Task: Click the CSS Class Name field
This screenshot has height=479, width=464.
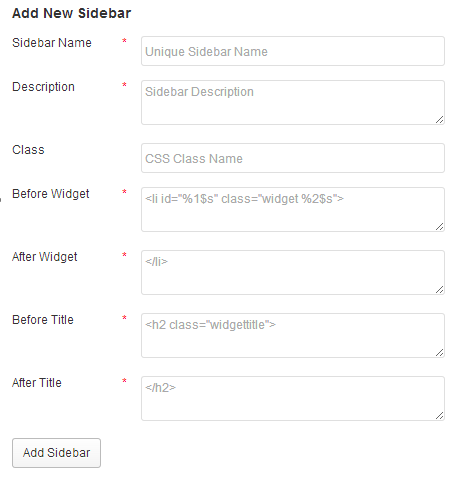Action: coord(293,158)
